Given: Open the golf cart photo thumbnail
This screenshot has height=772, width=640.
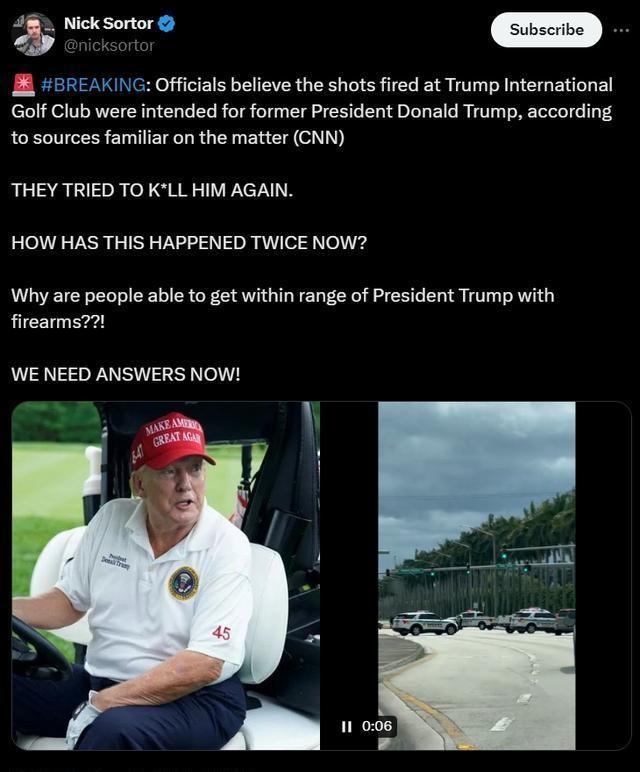Looking at the screenshot, I should tap(165, 576).
